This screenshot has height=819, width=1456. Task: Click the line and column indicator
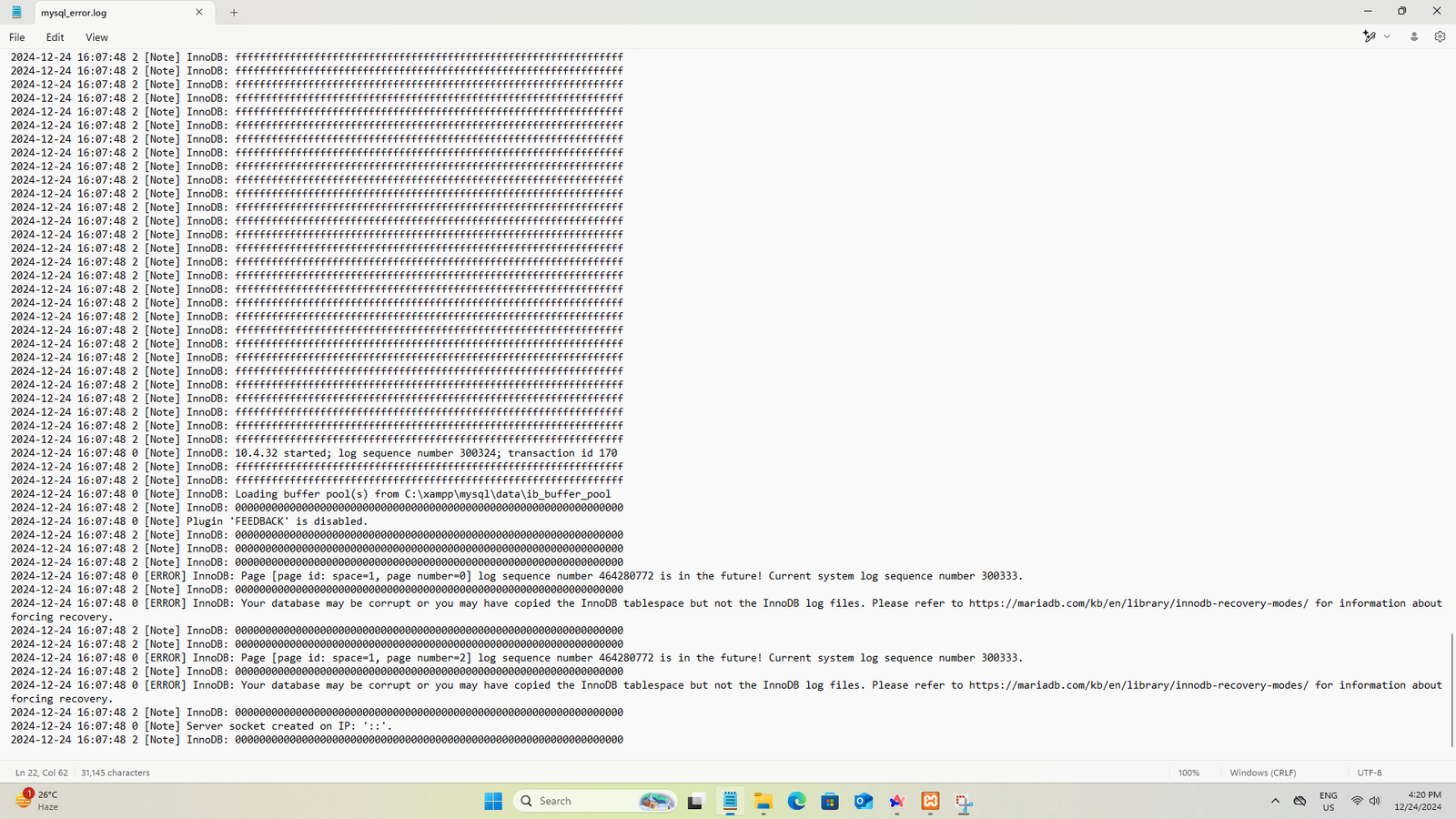pyautogui.click(x=42, y=773)
